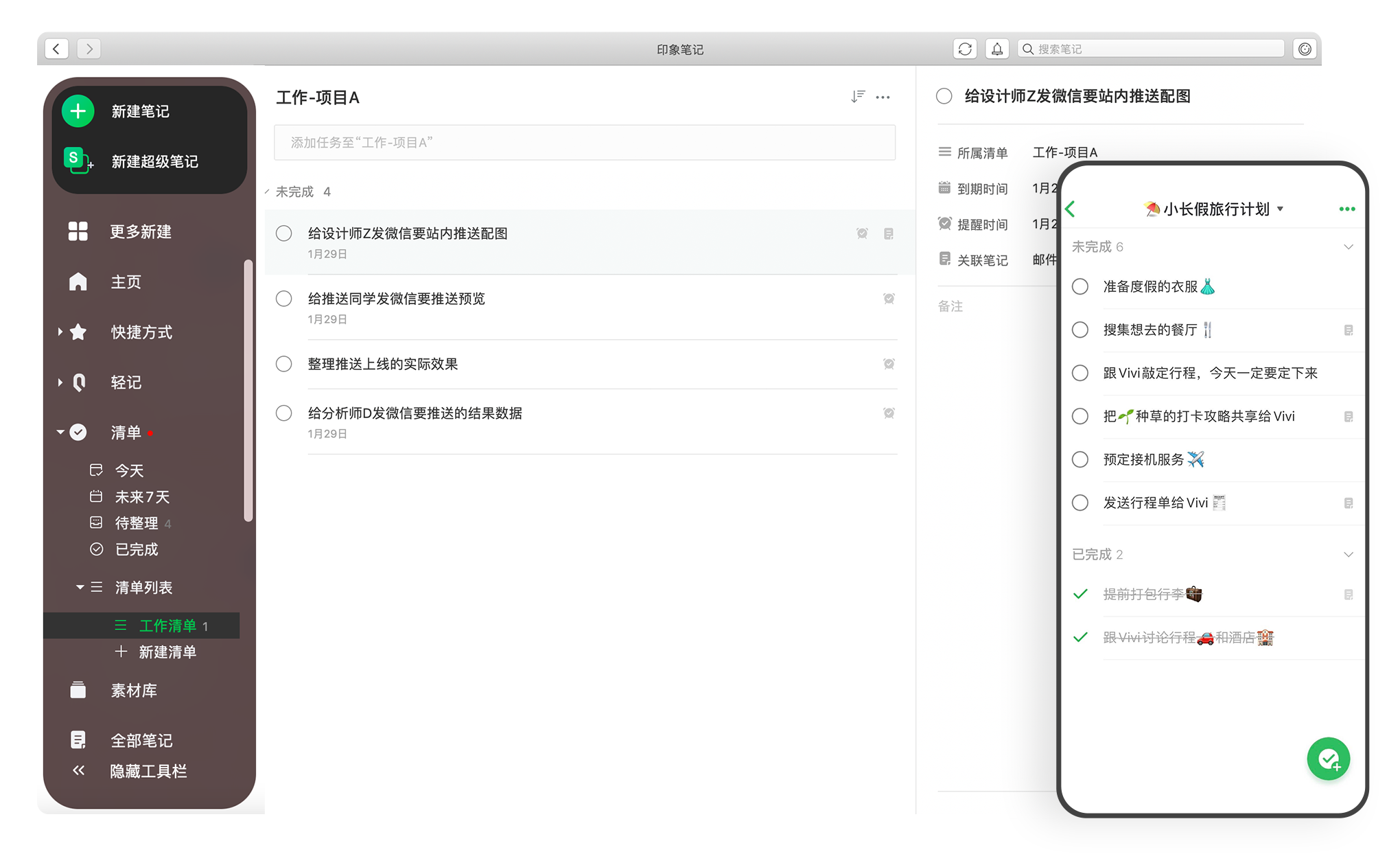The width and height of the screenshot is (1400, 865).
Task: Expand the 快捷方式 sidebar section
Action: (x=60, y=332)
